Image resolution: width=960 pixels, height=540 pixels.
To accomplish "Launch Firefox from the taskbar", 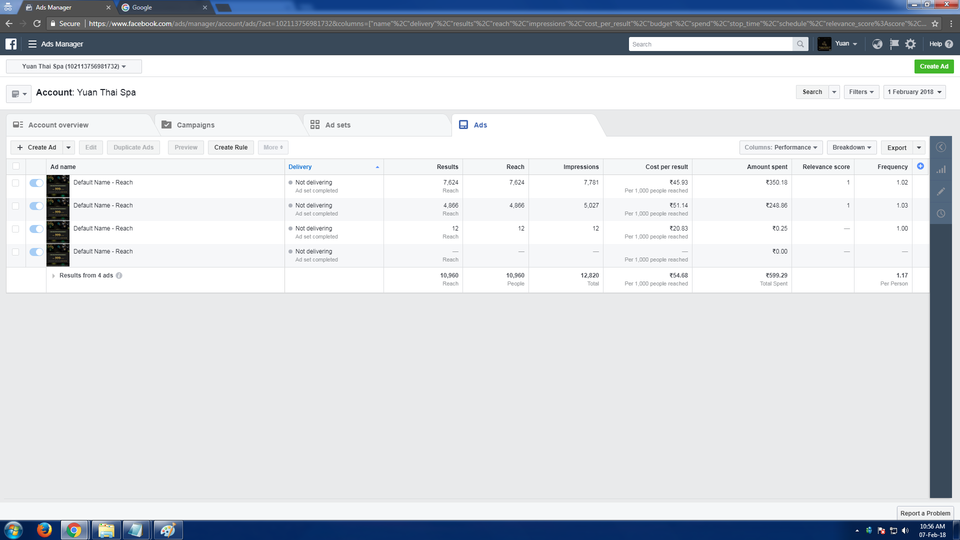I will click(x=44, y=530).
